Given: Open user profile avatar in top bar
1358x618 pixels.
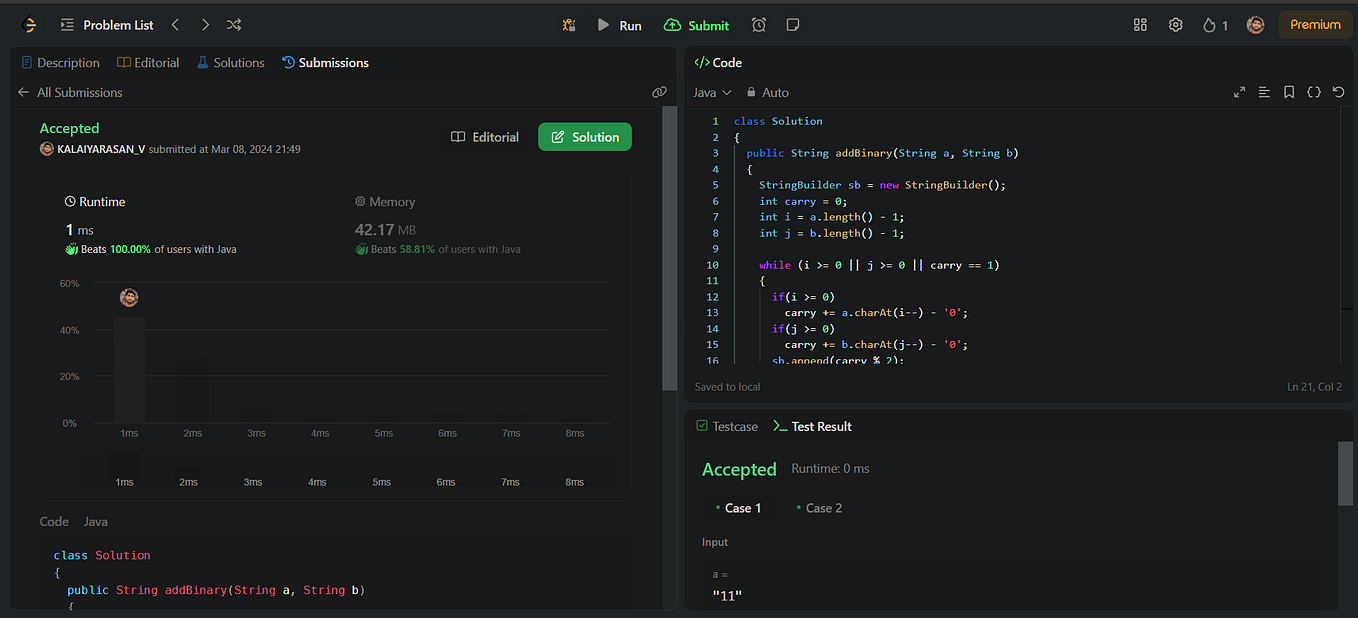Looking at the screenshot, I should (x=1255, y=25).
